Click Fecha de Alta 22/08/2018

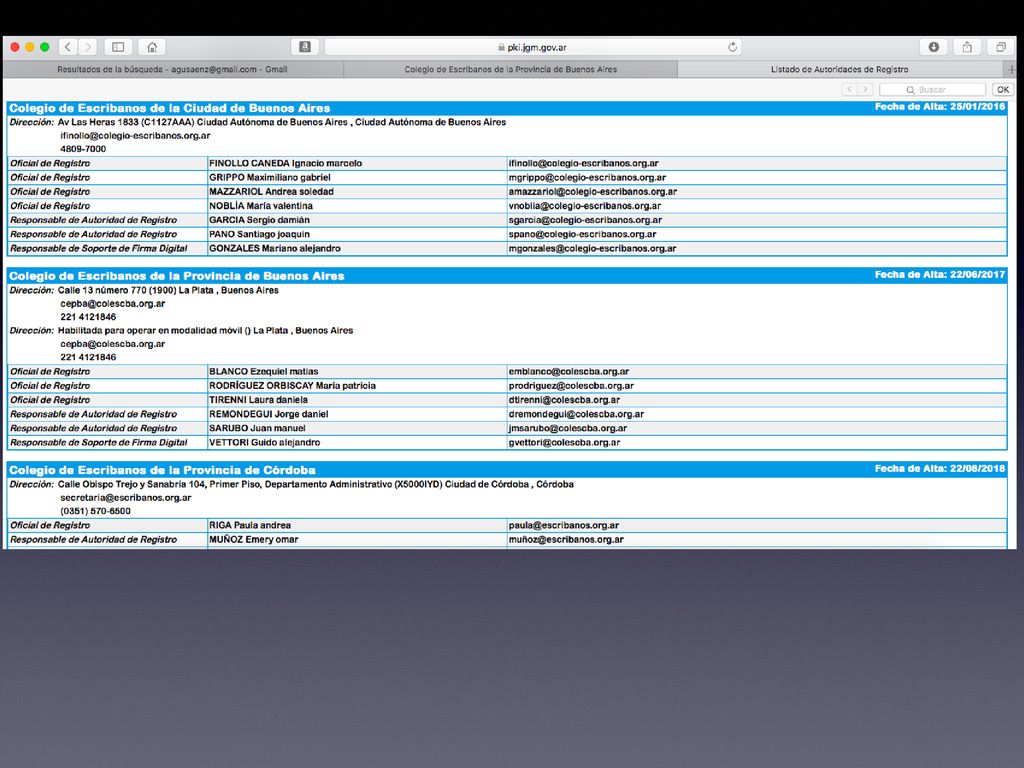[940, 469]
